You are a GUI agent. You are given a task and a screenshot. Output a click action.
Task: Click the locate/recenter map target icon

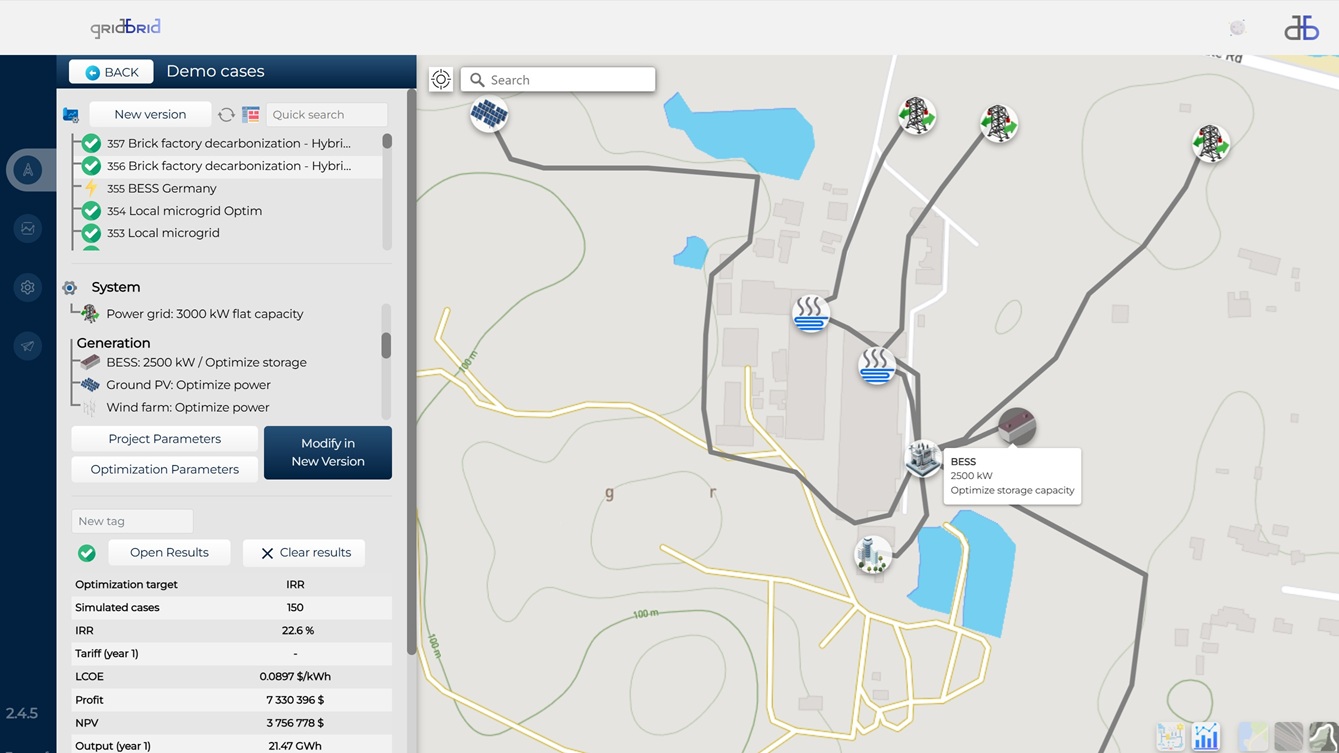pos(441,80)
